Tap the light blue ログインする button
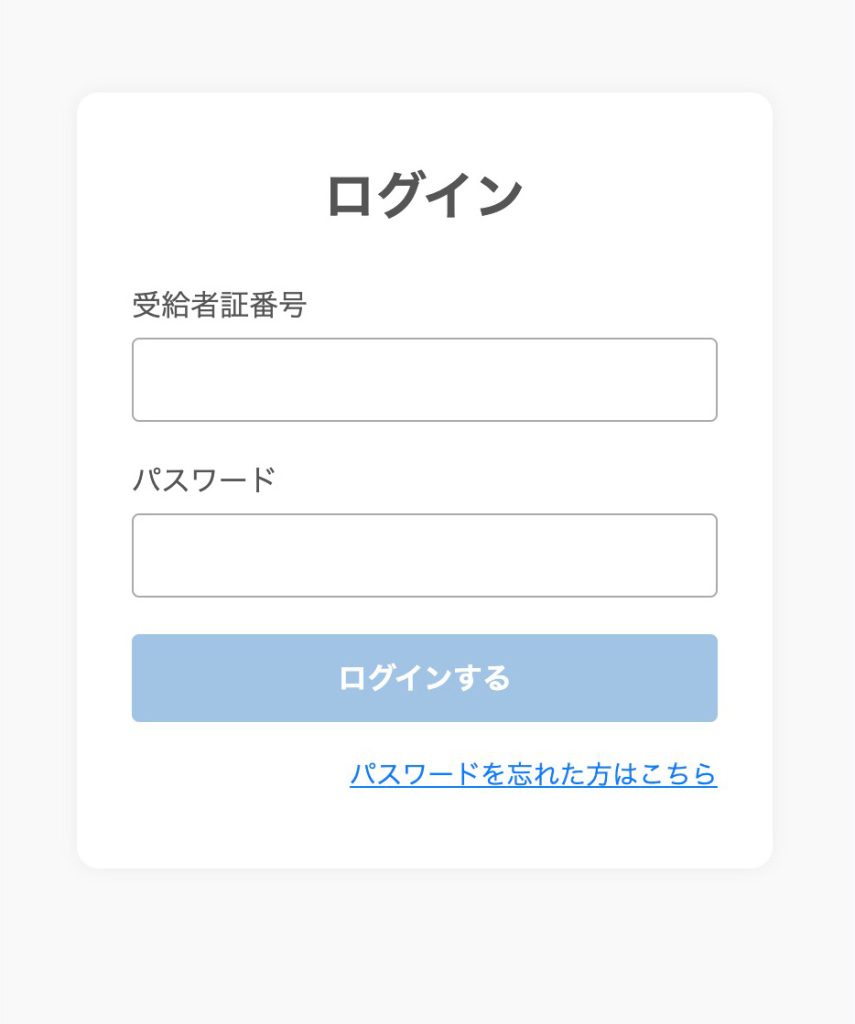Image resolution: width=855 pixels, height=1024 pixels. 424,678
